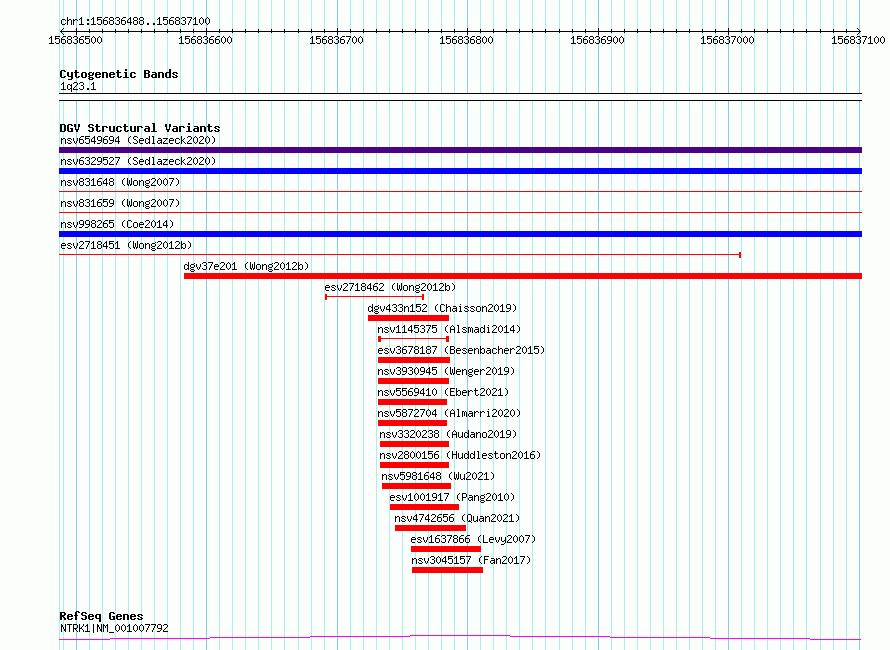The height and width of the screenshot is (650, 890).
Task: Click the red dgv433n152 variant bar
Action: [409, 318]
